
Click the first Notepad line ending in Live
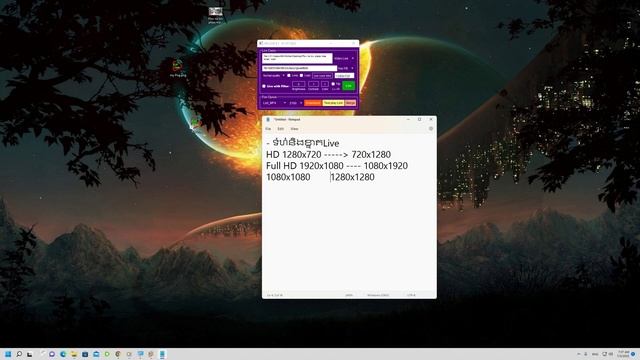[x=302, y=143]
